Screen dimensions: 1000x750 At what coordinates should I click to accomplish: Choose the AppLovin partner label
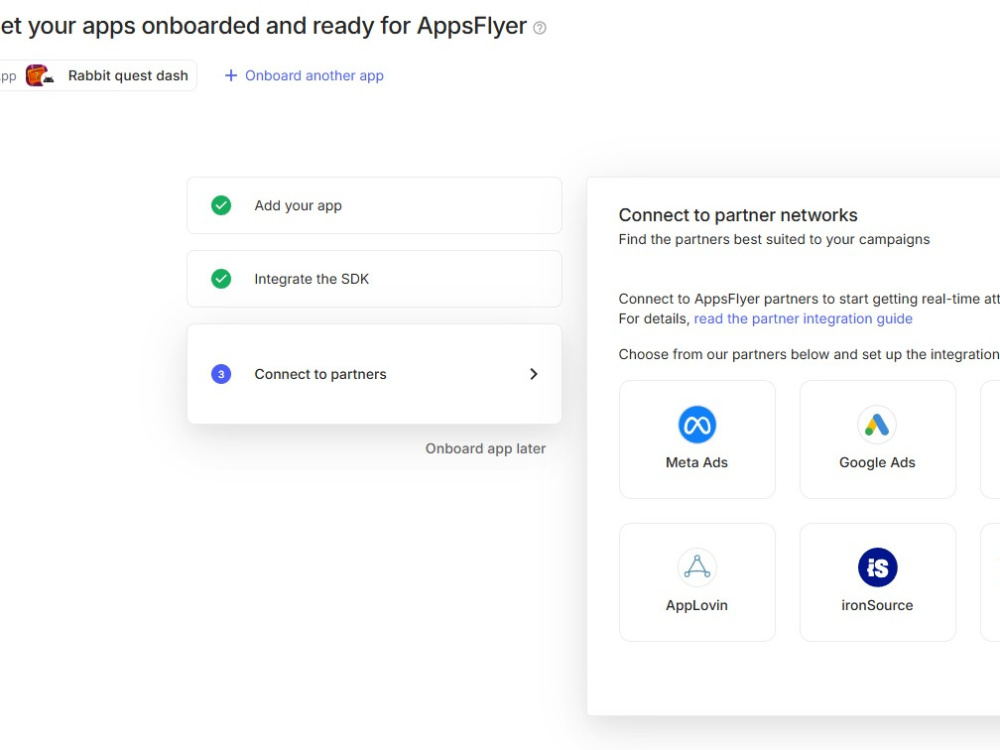click(x=696, y=605)
